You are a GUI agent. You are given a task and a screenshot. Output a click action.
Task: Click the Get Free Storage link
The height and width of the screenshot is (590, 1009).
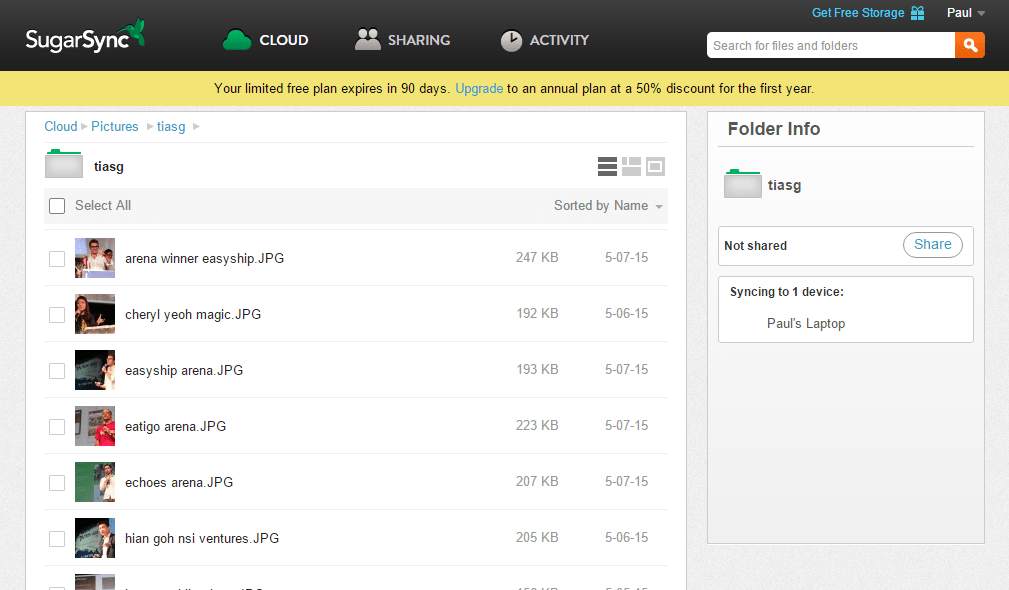(858, 13)
